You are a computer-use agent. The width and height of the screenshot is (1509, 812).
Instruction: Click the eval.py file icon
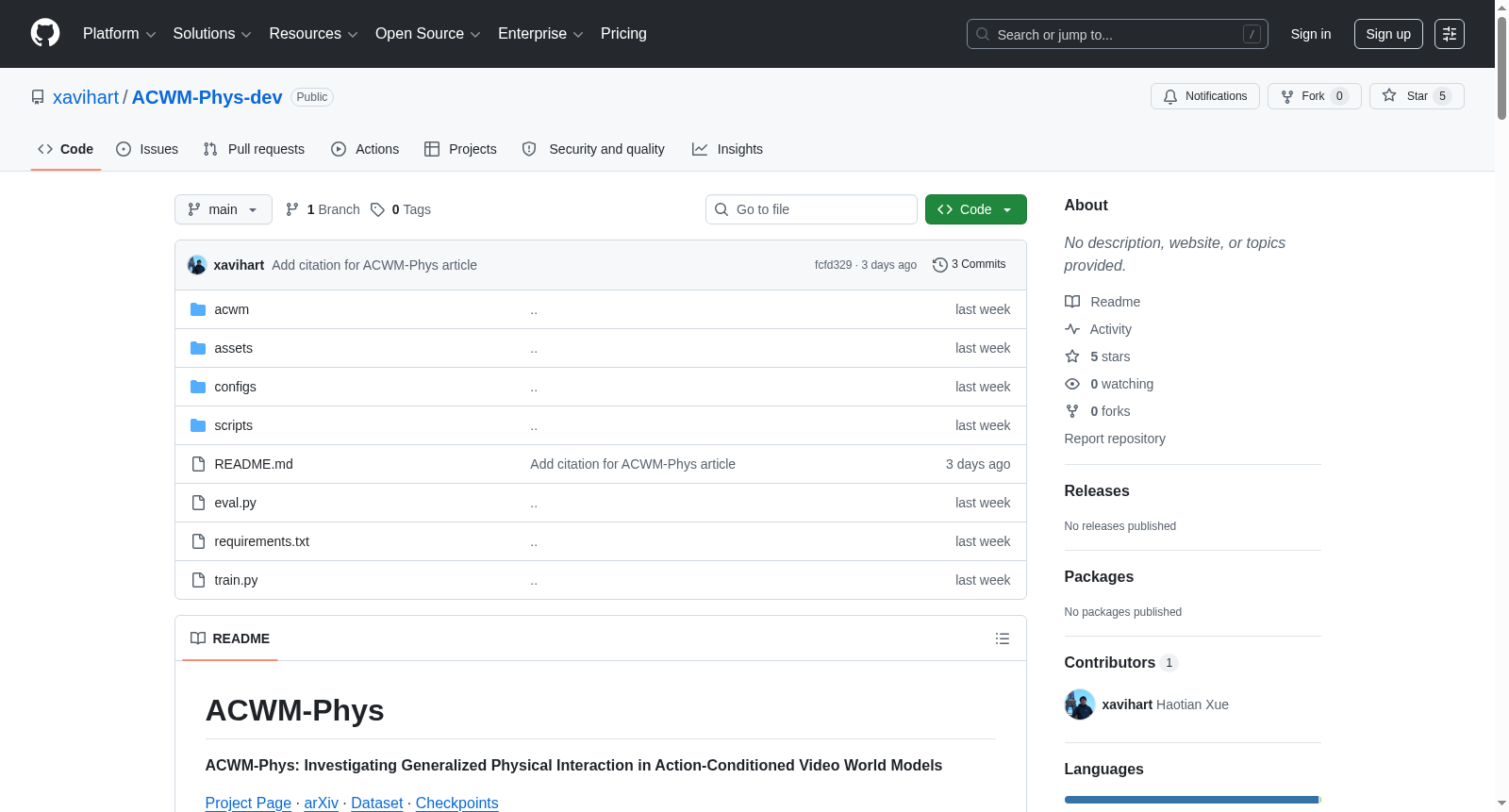[x=198, y=503]
